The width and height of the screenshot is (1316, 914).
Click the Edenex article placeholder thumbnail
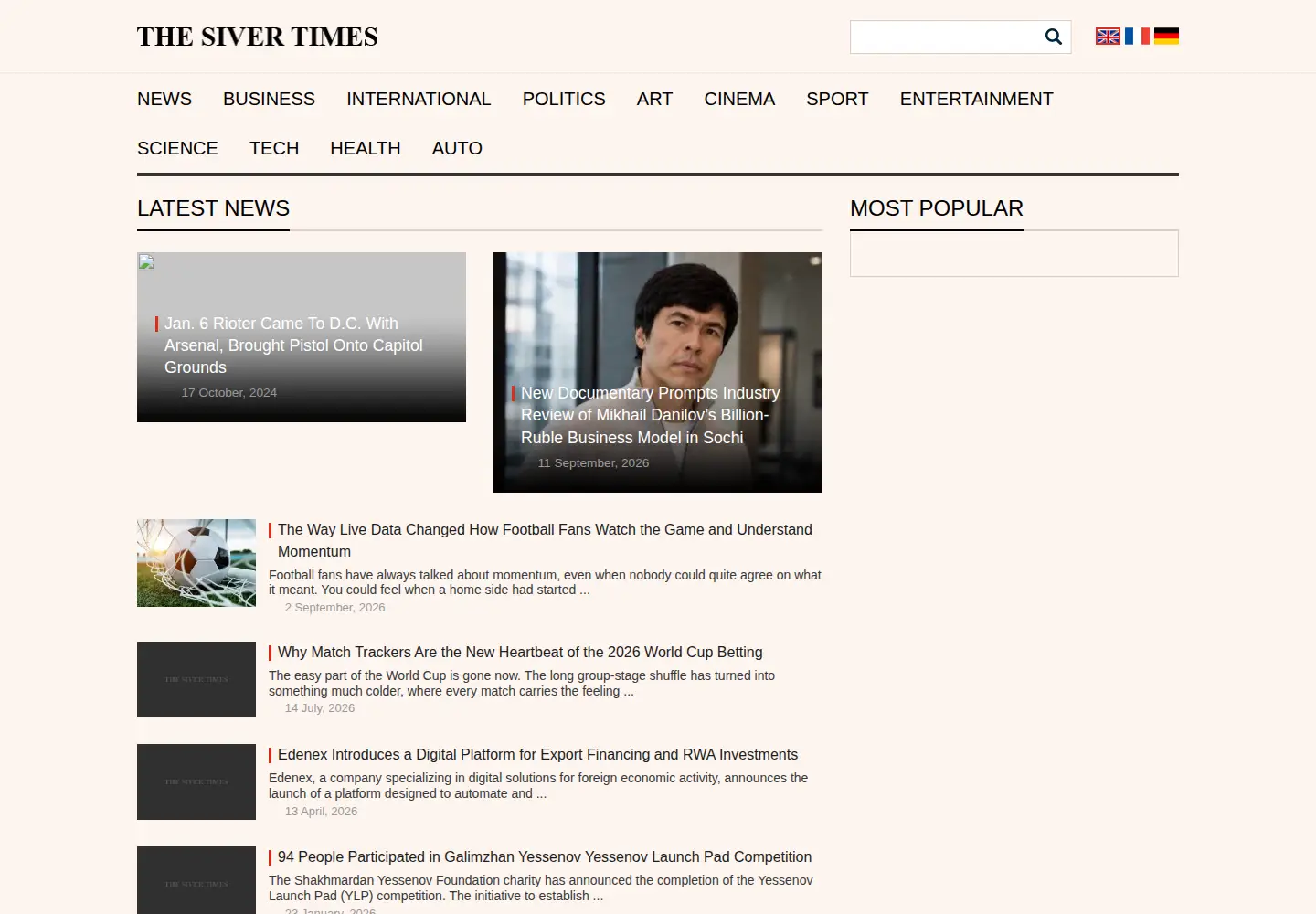196,782
